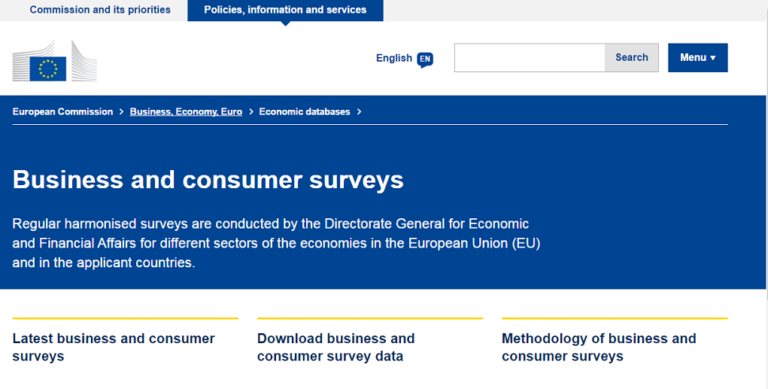Click the EN language speech-bubble icon

tap(425, 59)
